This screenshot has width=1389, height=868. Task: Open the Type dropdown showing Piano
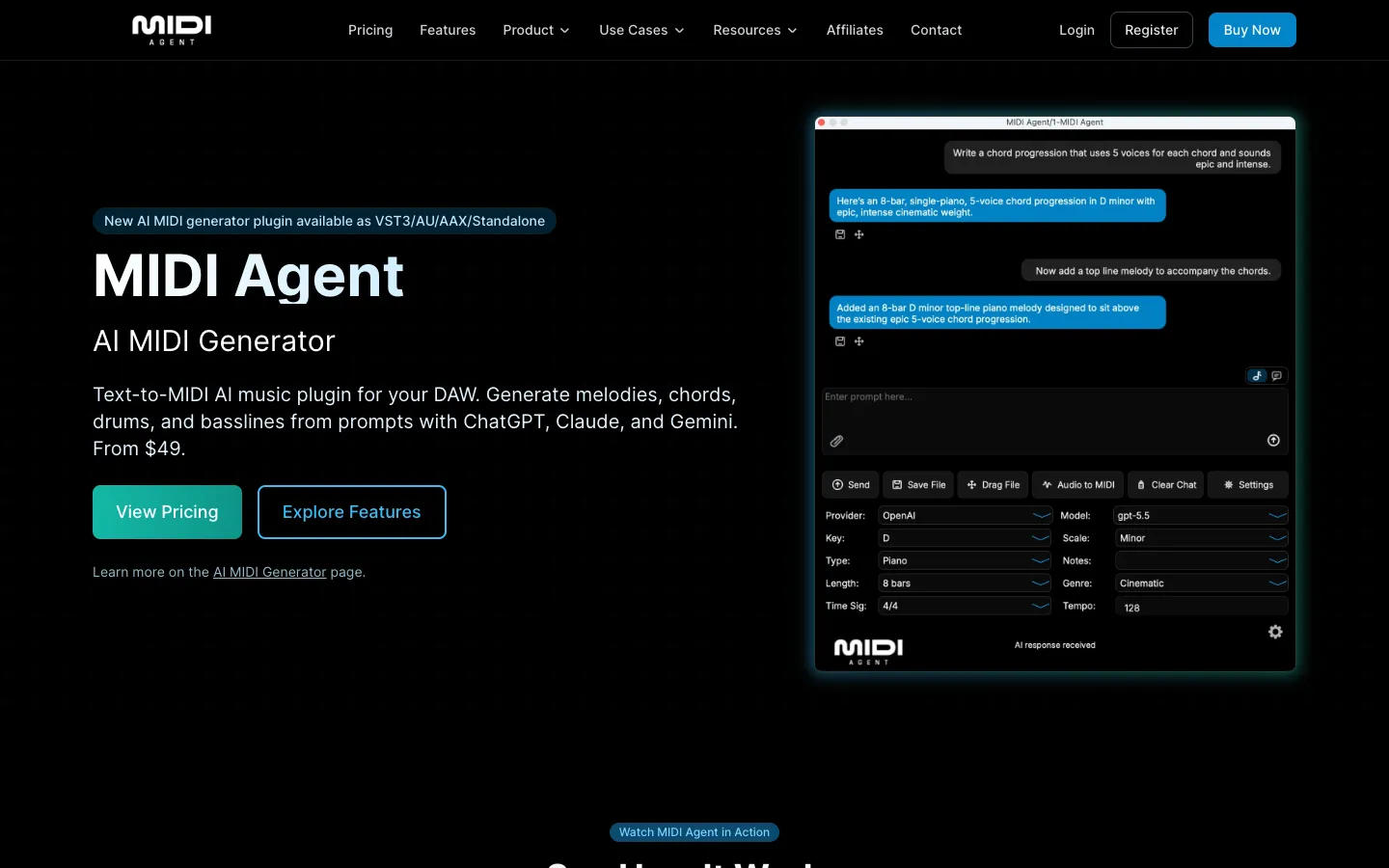(965, 560)
